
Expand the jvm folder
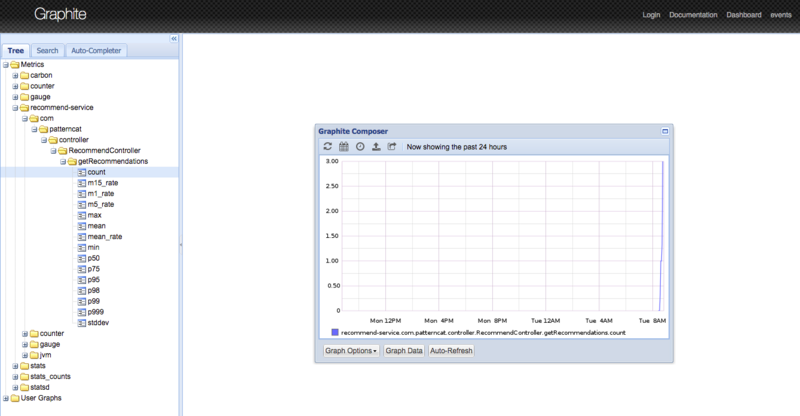(25, 355)
